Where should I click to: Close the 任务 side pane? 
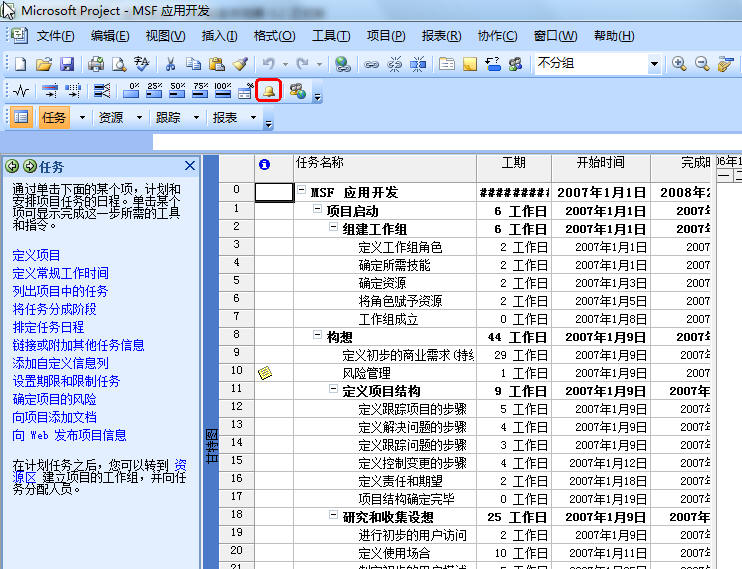point(190,166)
